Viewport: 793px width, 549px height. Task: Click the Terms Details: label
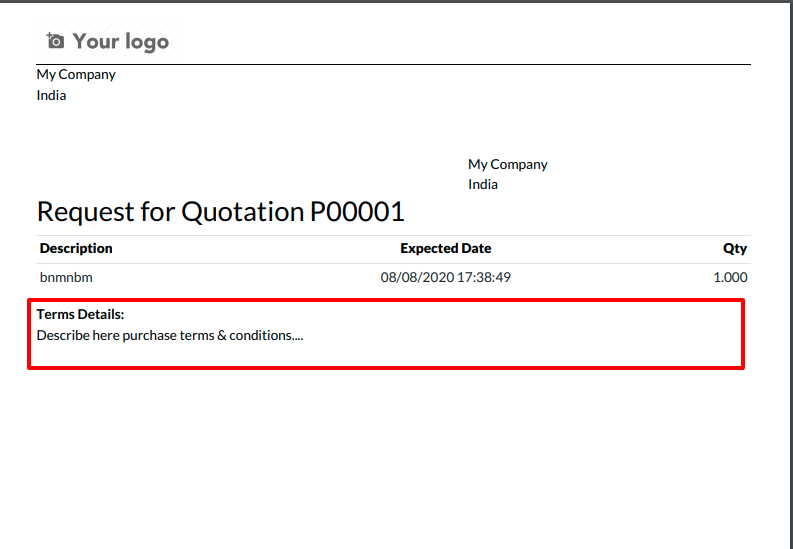point(80,314)
